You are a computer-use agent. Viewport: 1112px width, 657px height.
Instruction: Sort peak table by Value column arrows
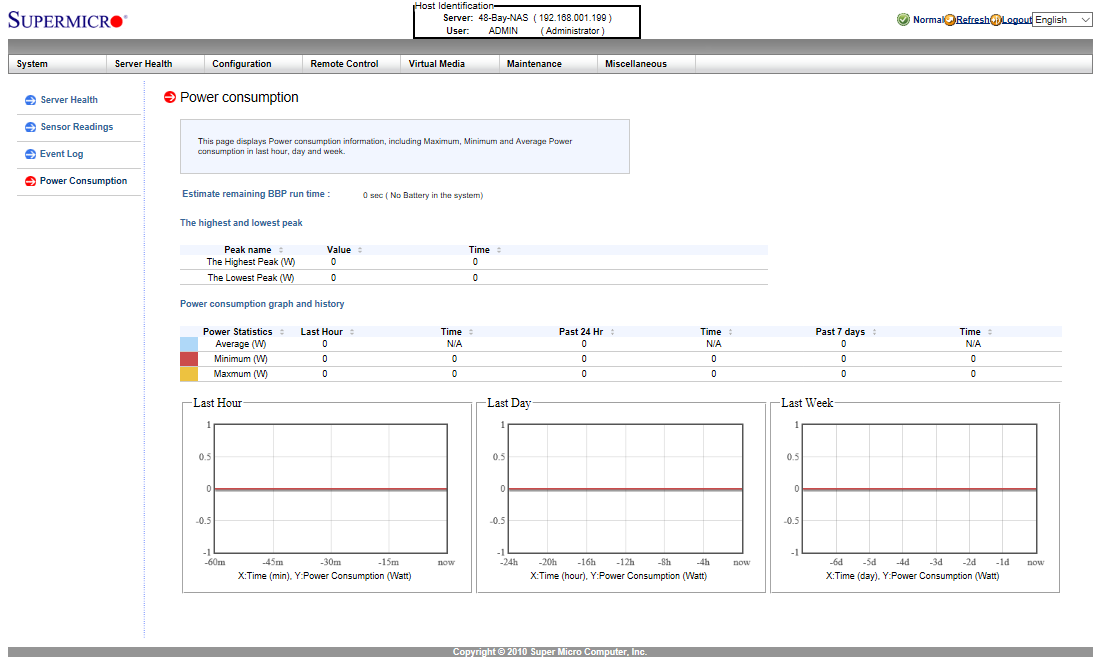coord(360,250)
